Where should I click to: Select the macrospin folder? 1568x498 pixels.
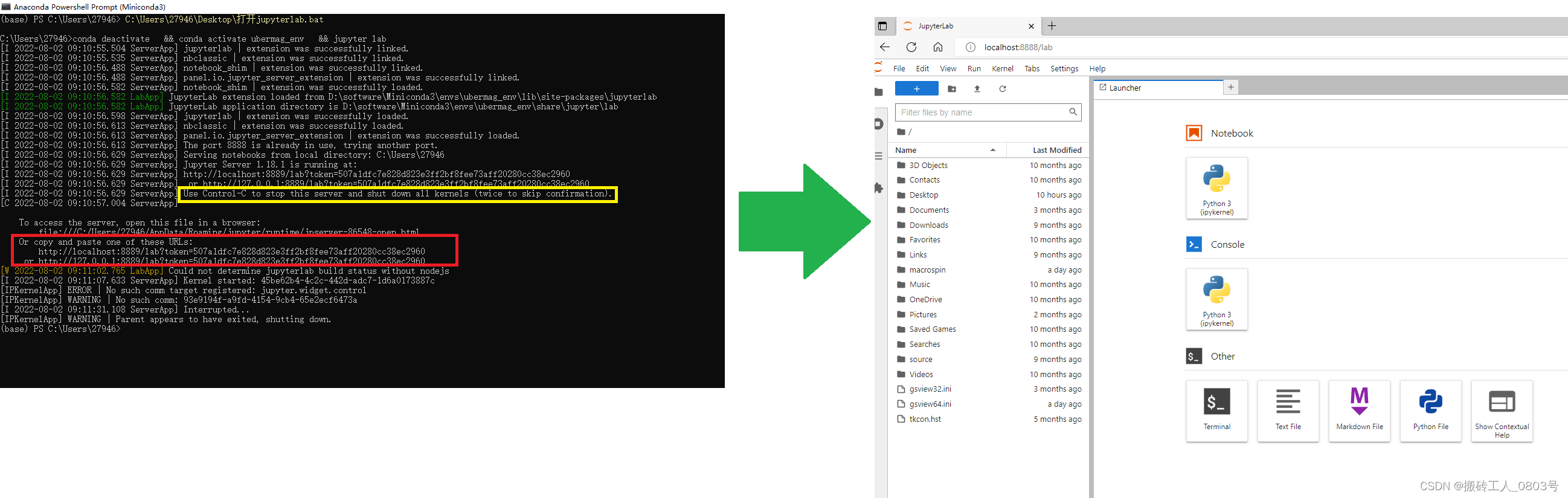point(989,270)
